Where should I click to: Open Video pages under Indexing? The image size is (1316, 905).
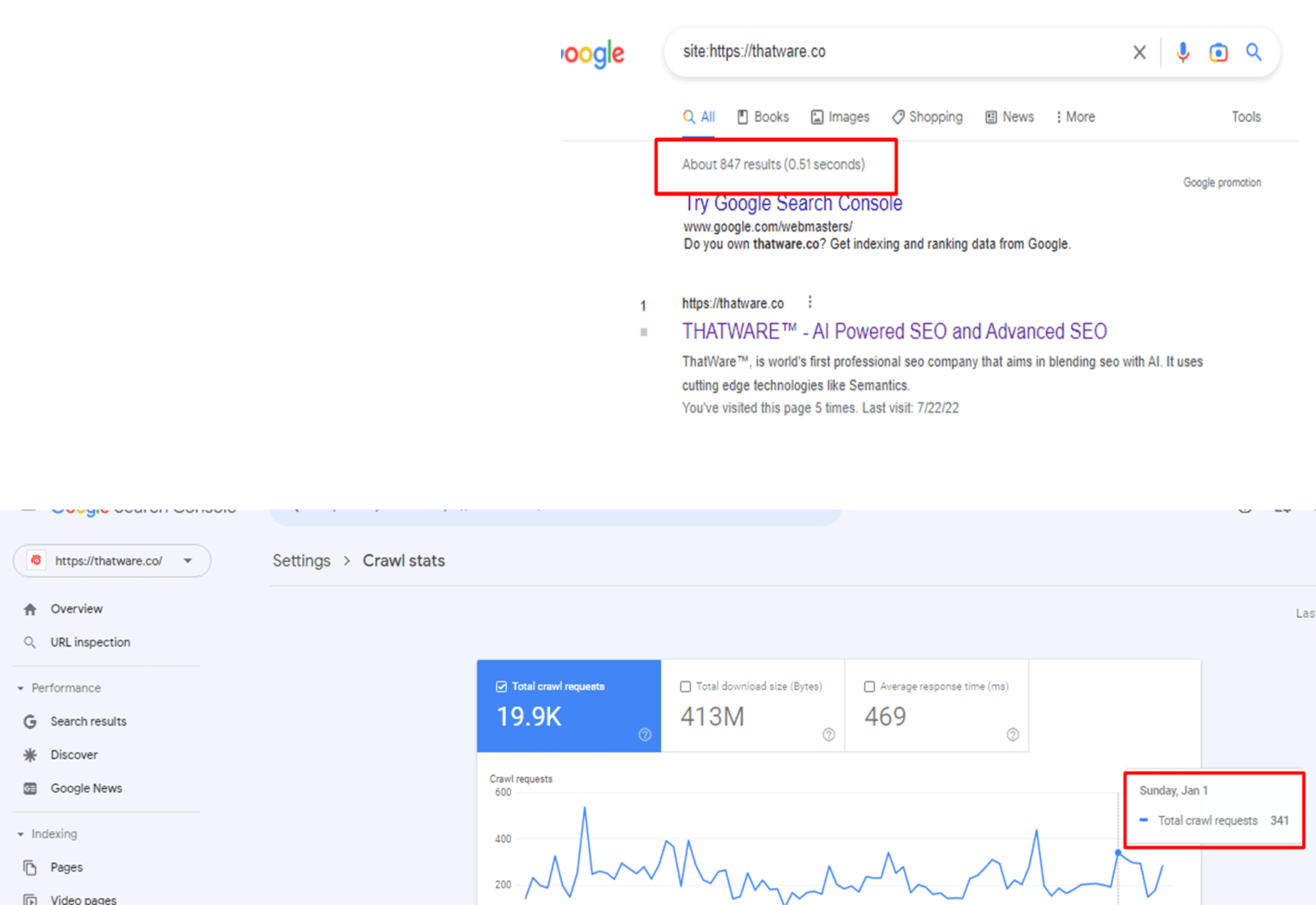coord(83,899)
